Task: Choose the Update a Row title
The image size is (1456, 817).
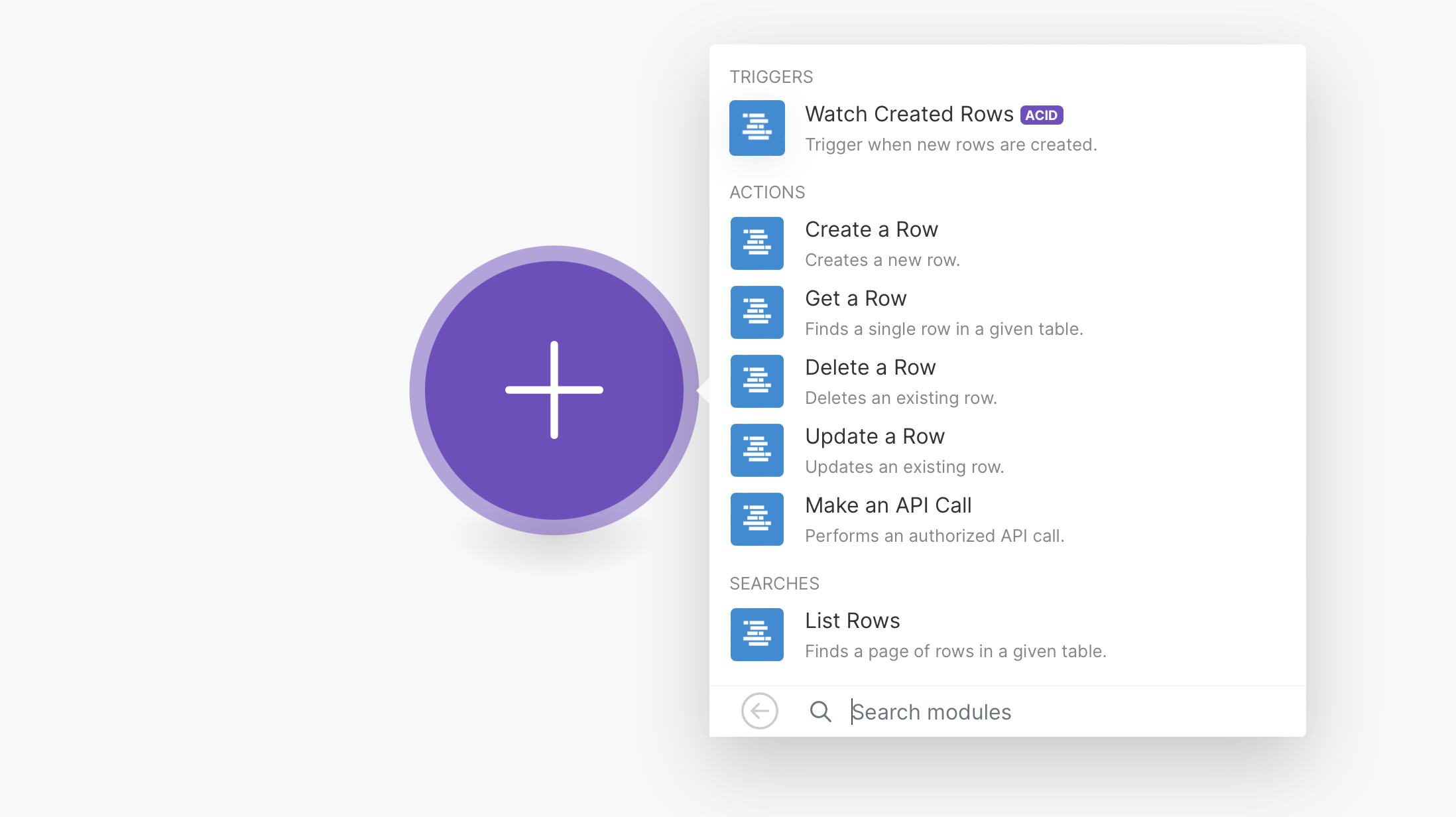Action: point(875,437)
